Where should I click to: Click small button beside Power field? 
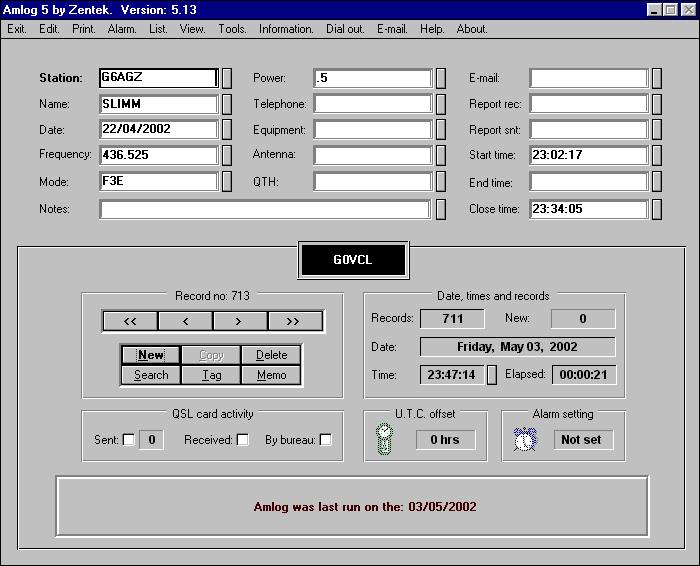(441, 78)
